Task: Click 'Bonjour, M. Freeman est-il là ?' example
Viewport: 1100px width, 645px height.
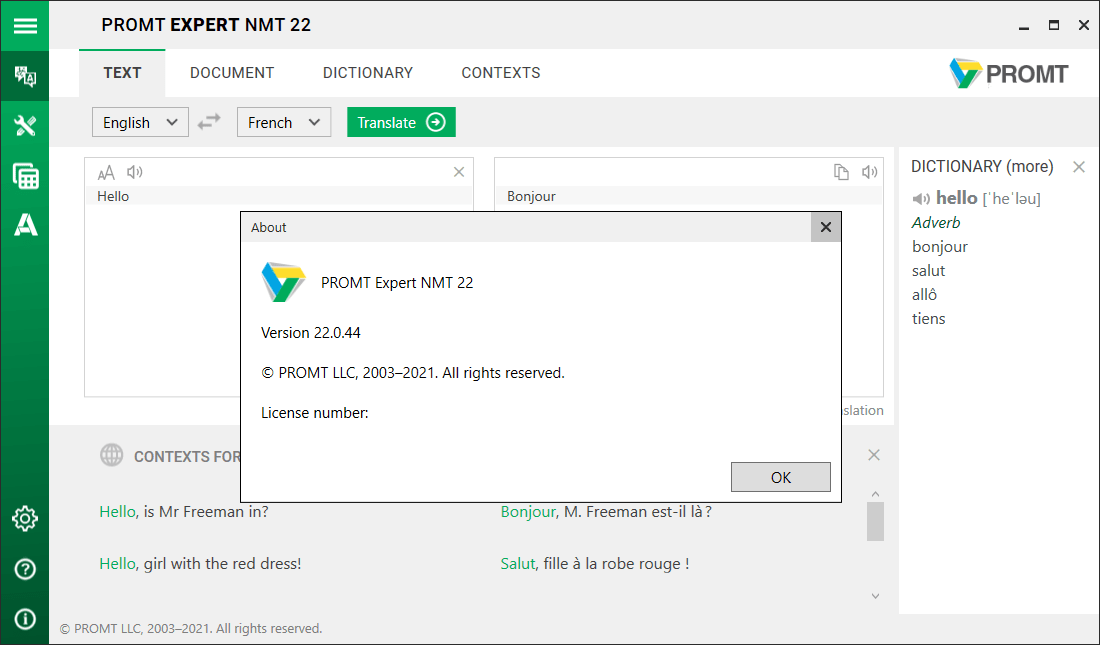Action: tap(606, 512)
